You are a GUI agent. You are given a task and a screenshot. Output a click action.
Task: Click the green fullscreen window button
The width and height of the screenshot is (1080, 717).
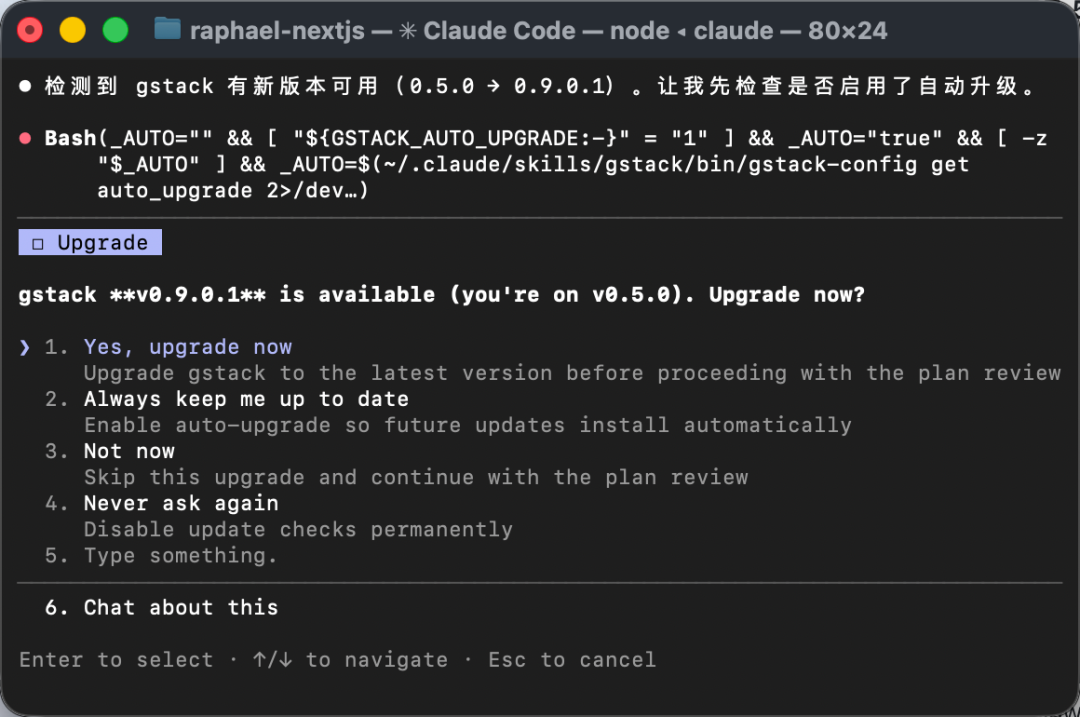tap(115, 30)
